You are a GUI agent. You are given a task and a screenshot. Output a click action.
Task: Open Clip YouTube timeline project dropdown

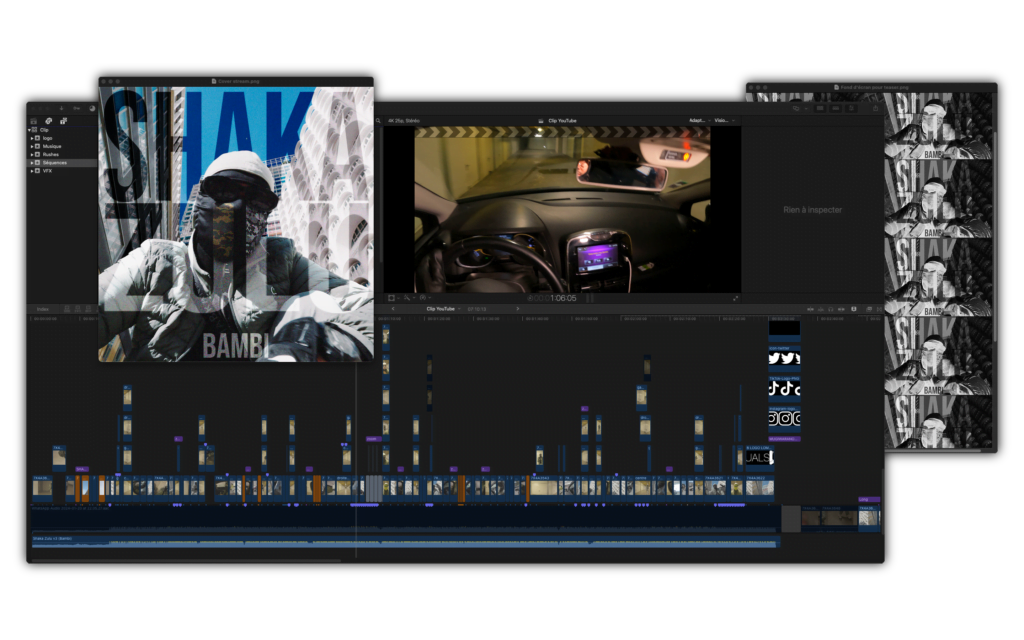pos(443,309)
